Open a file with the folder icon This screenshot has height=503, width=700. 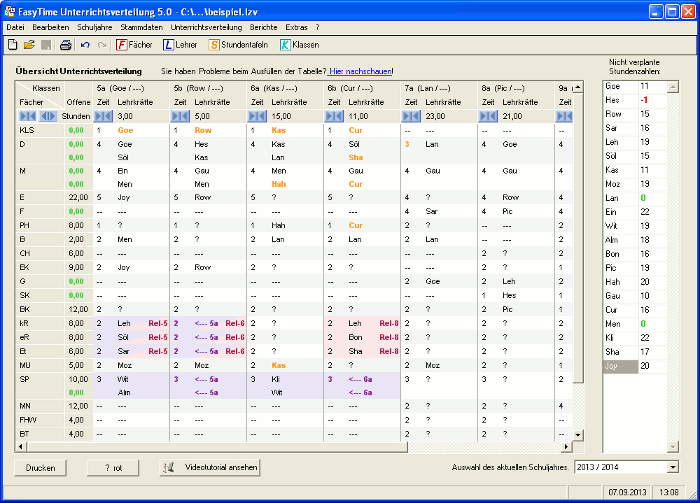(x=28, y=45)
